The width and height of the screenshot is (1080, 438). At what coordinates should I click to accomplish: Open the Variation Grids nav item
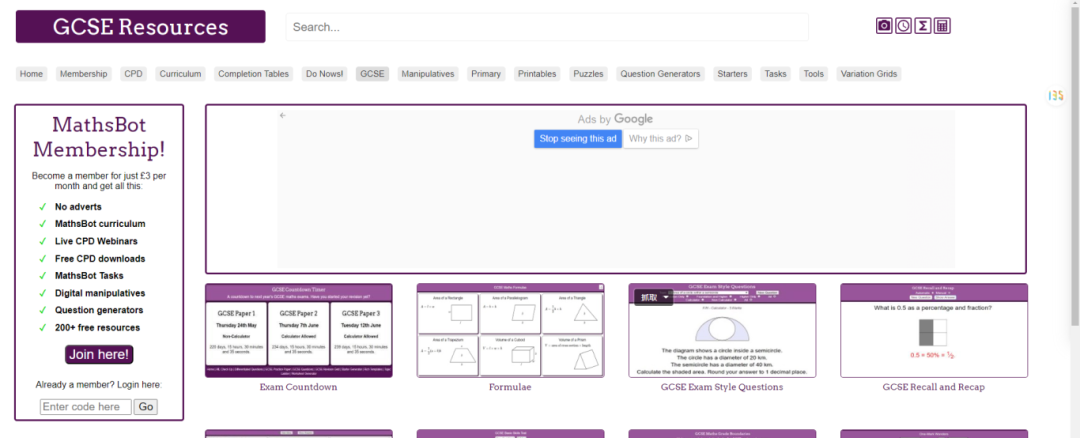[x=869, y=74]
